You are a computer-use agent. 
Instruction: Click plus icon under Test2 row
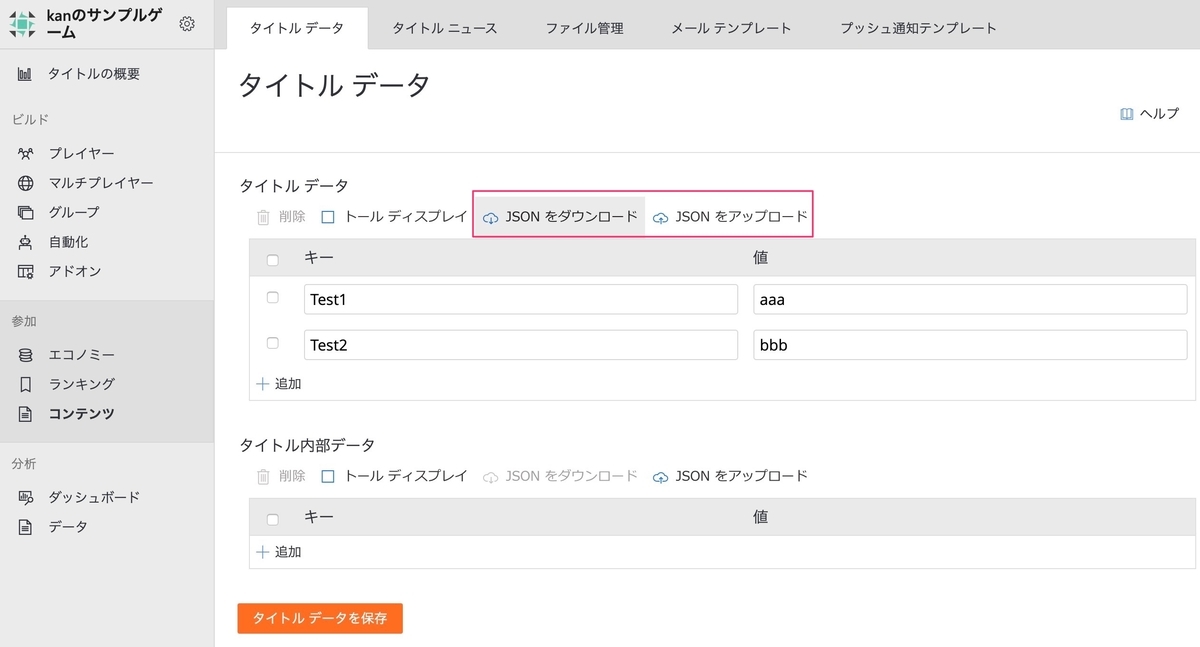click(263, 384)
